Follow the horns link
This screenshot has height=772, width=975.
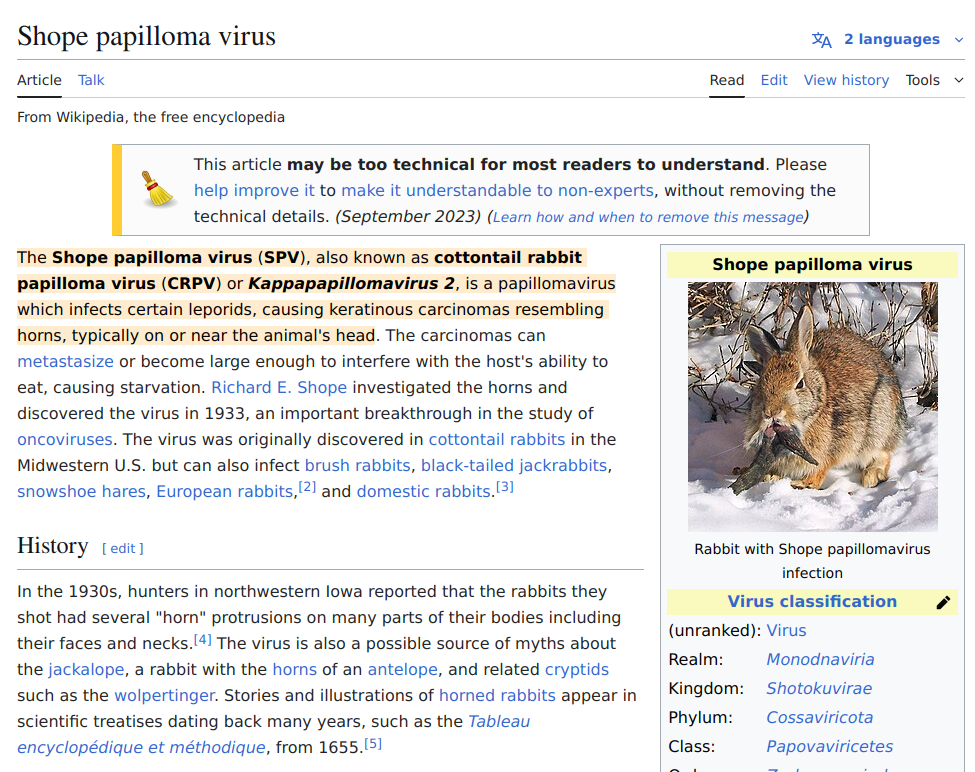295,669
